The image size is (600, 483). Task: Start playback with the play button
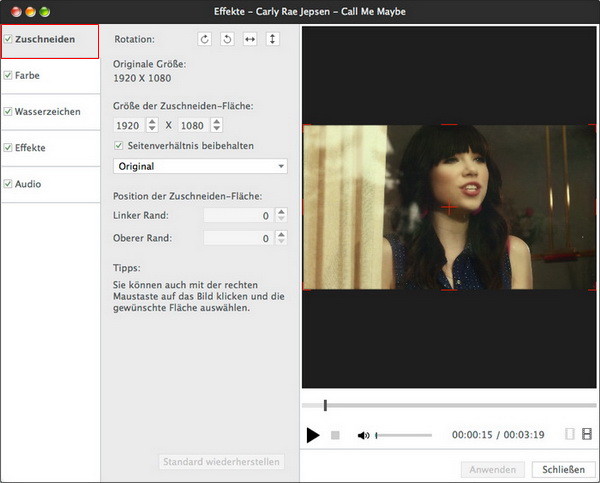313,435
